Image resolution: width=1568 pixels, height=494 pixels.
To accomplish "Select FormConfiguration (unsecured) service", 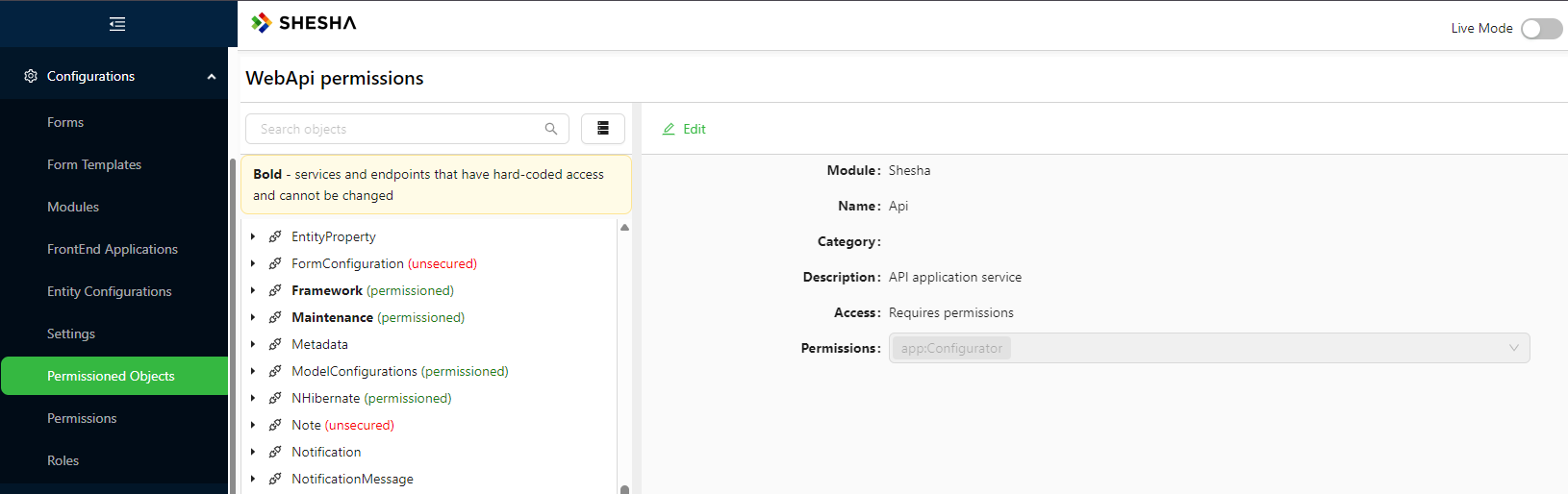I will [385, 263].
